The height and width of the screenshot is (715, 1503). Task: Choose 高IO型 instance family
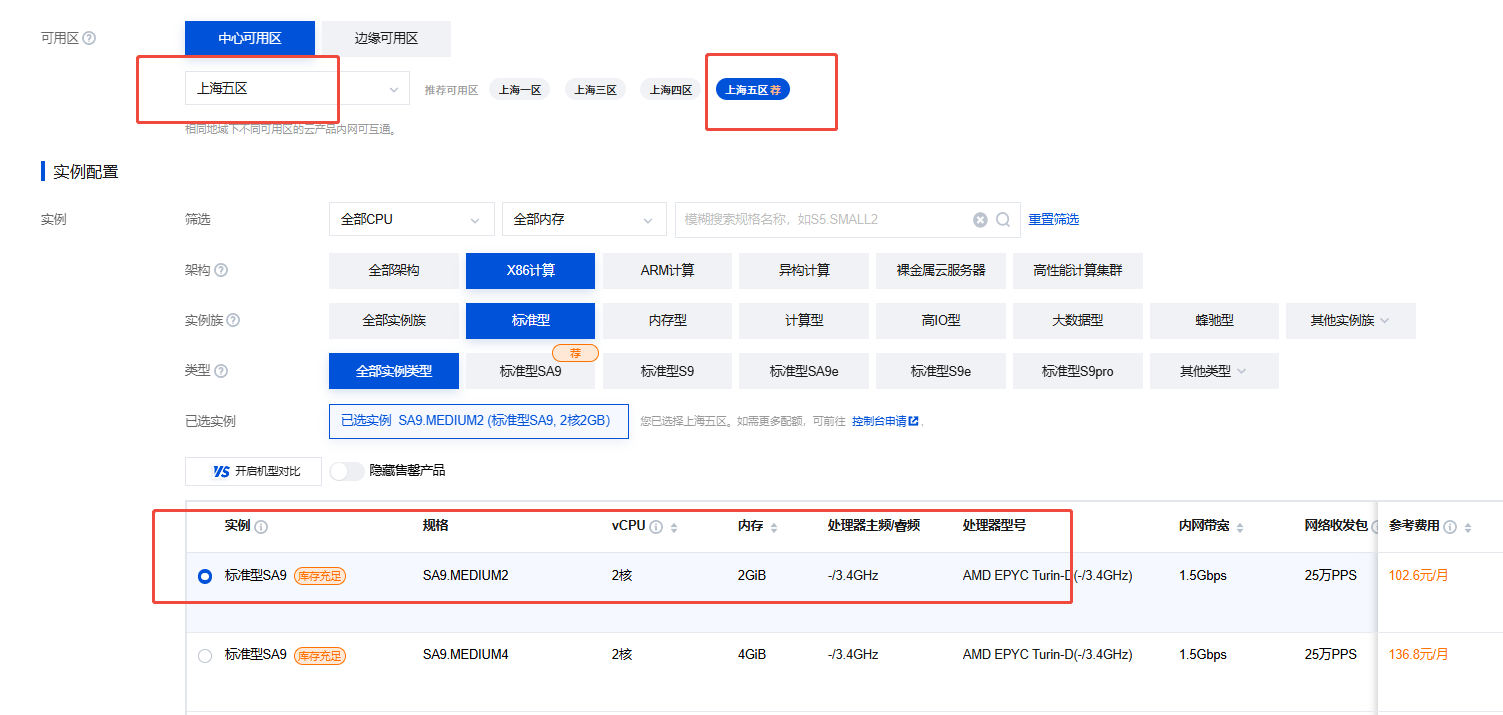[941, 321]
